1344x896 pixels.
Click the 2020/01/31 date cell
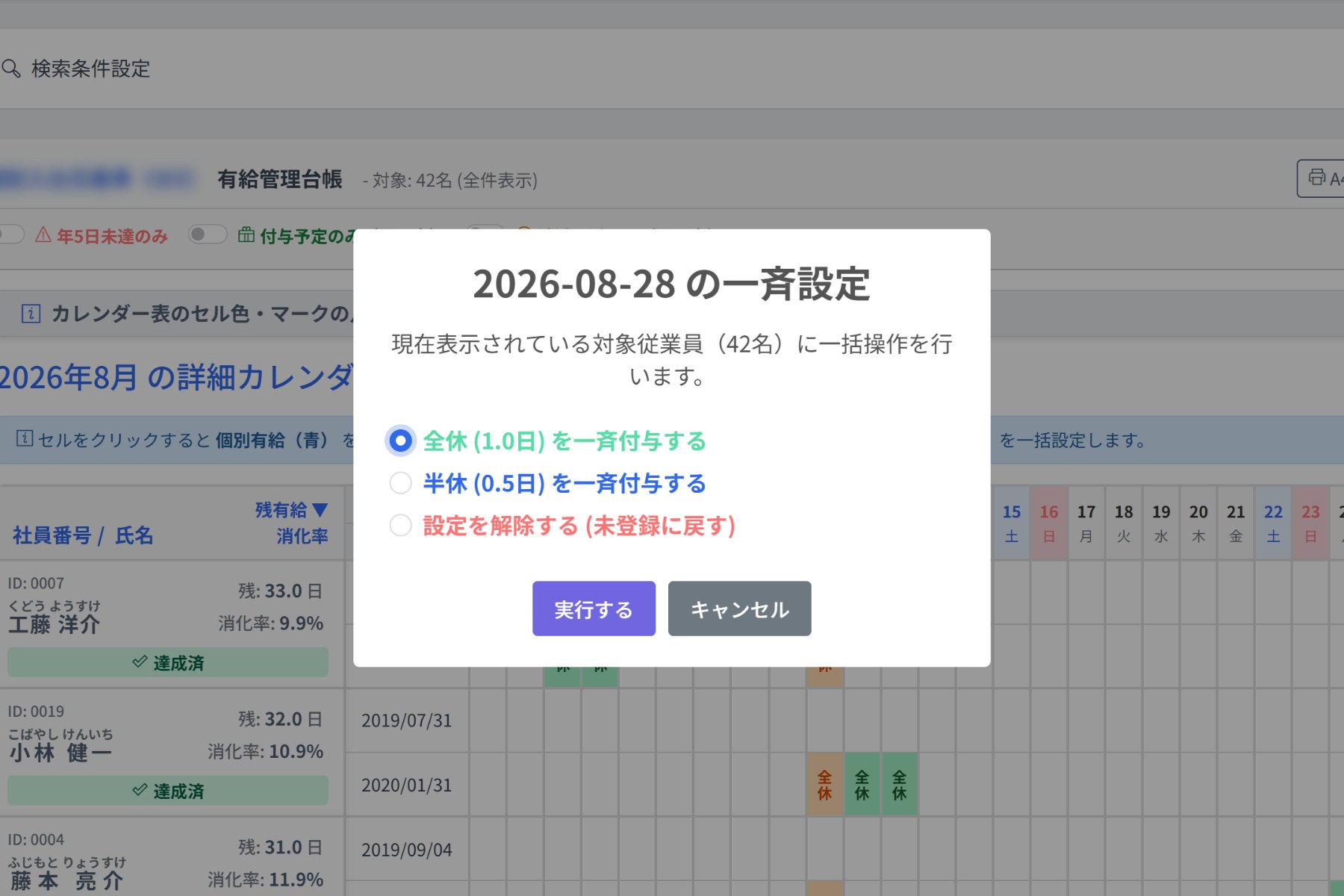click(x=407, y=785)
